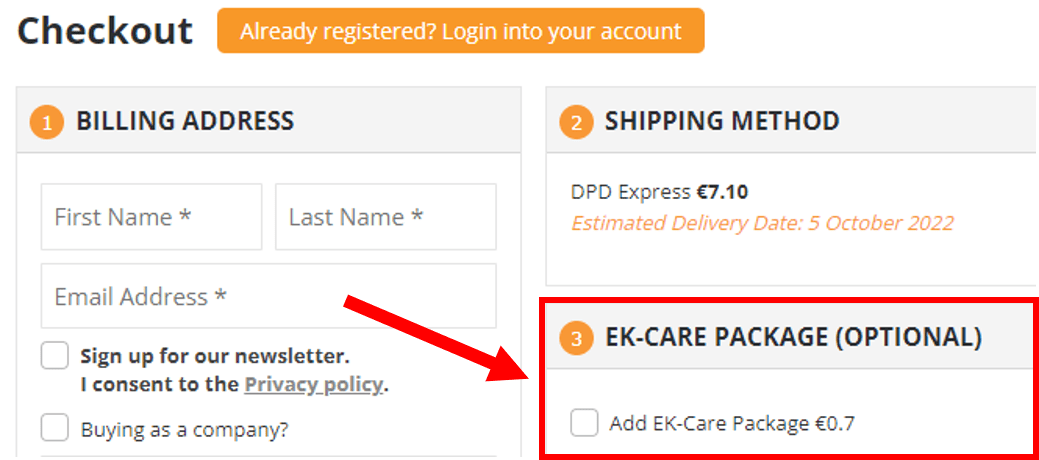Select the Email Address input field
1039x460 pixels.
tap(268, 296)
